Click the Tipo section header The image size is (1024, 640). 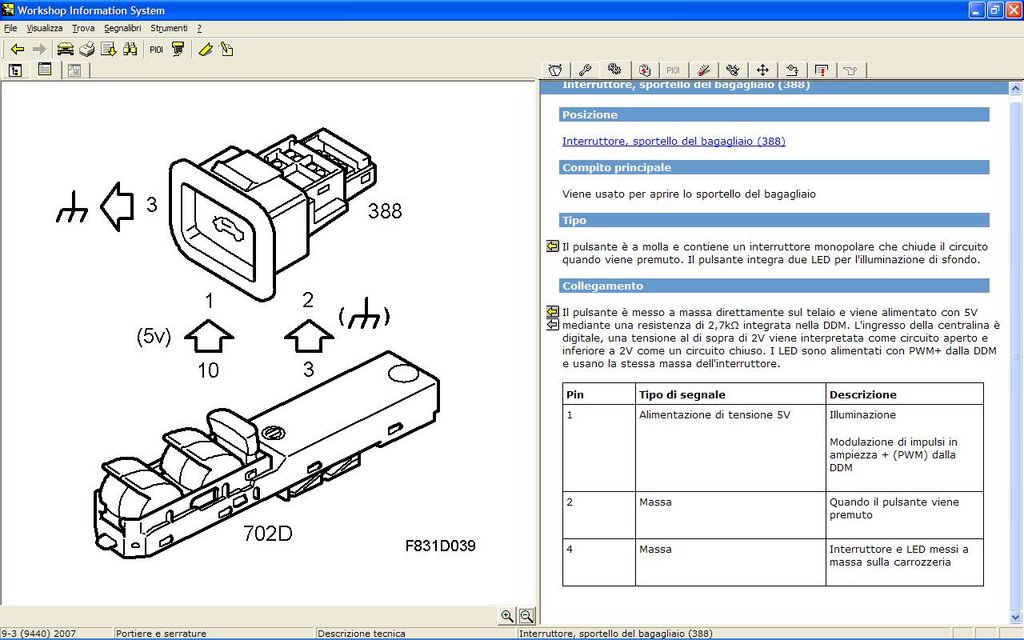pos(774,220)
